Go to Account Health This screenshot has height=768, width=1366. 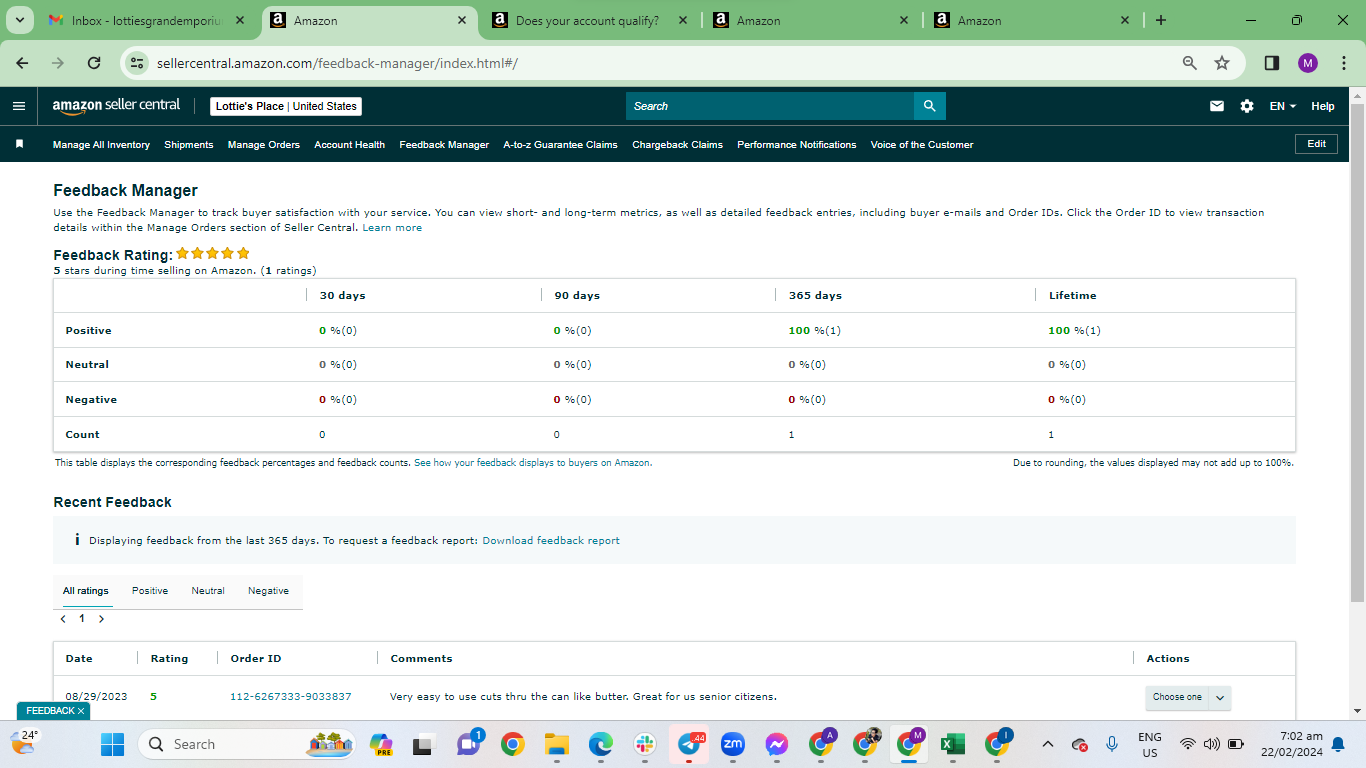(x=350, y=144)
